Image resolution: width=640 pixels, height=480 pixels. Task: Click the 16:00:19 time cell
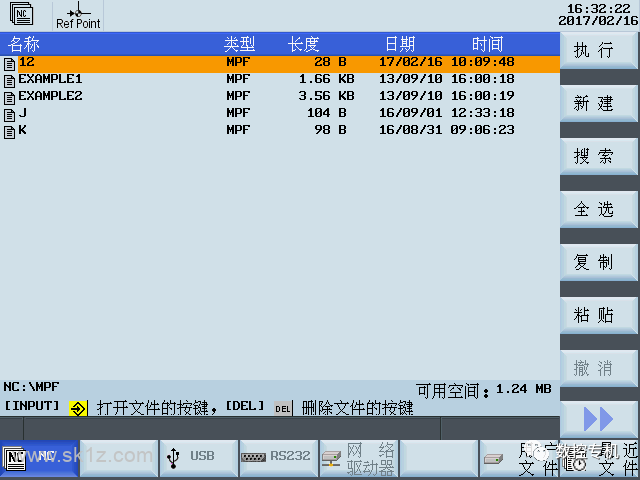482,96
